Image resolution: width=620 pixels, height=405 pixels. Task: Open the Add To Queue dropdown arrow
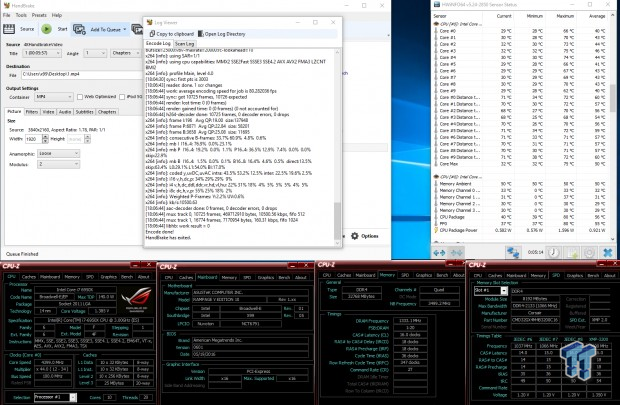click(125, 29)
